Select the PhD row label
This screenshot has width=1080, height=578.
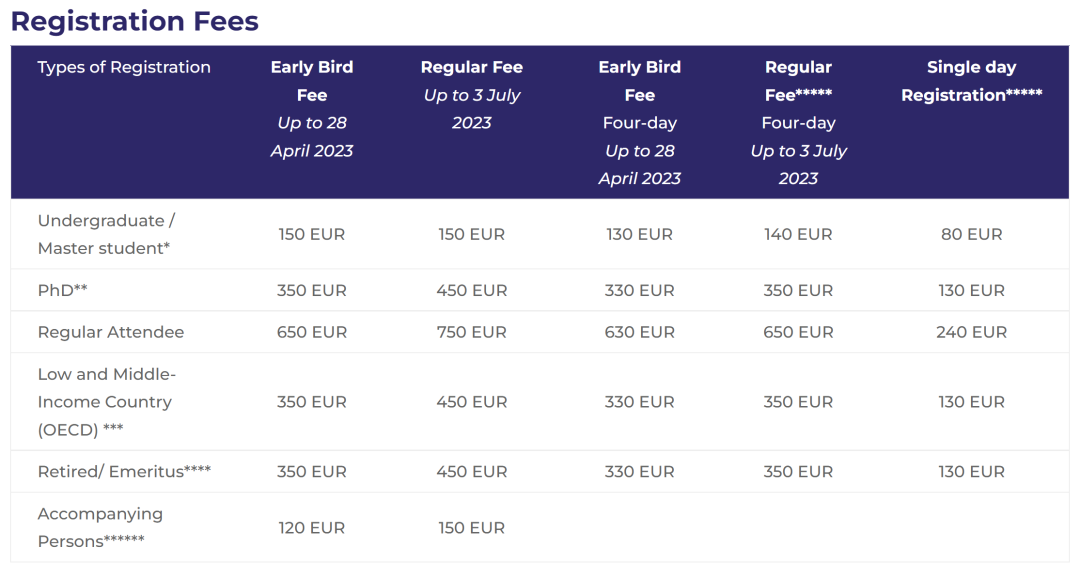(x=62, y=290)
